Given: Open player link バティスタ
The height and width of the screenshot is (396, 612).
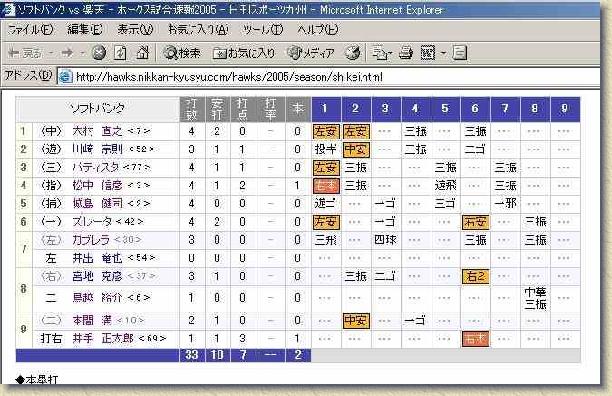Looking at the screenshot, I should pyautogui.click(x=96, y=167).
